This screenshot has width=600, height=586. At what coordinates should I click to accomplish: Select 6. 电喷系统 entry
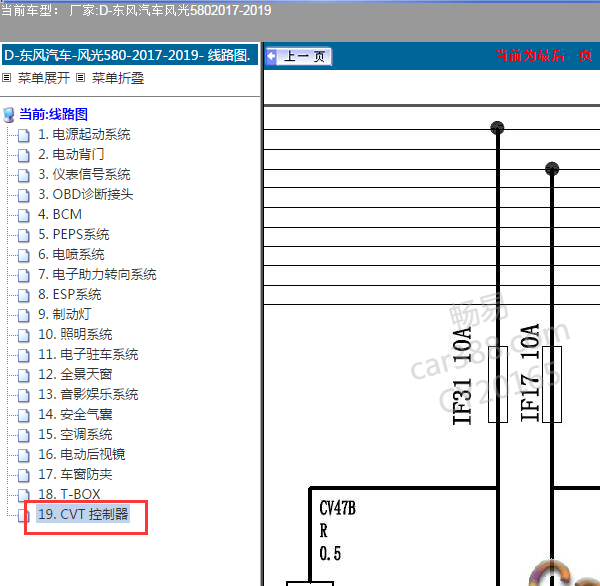[x=71, y=254]
